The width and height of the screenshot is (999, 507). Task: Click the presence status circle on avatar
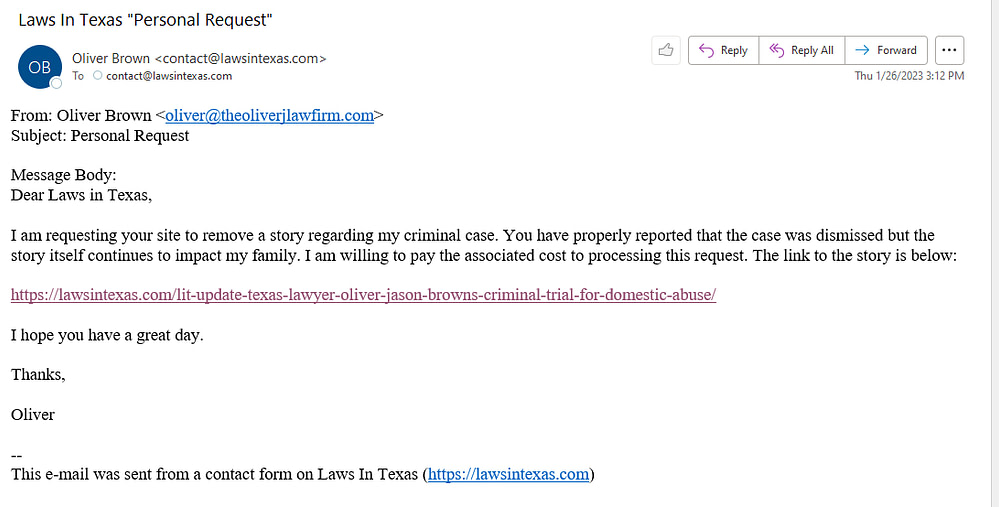(x=56, y=83)
